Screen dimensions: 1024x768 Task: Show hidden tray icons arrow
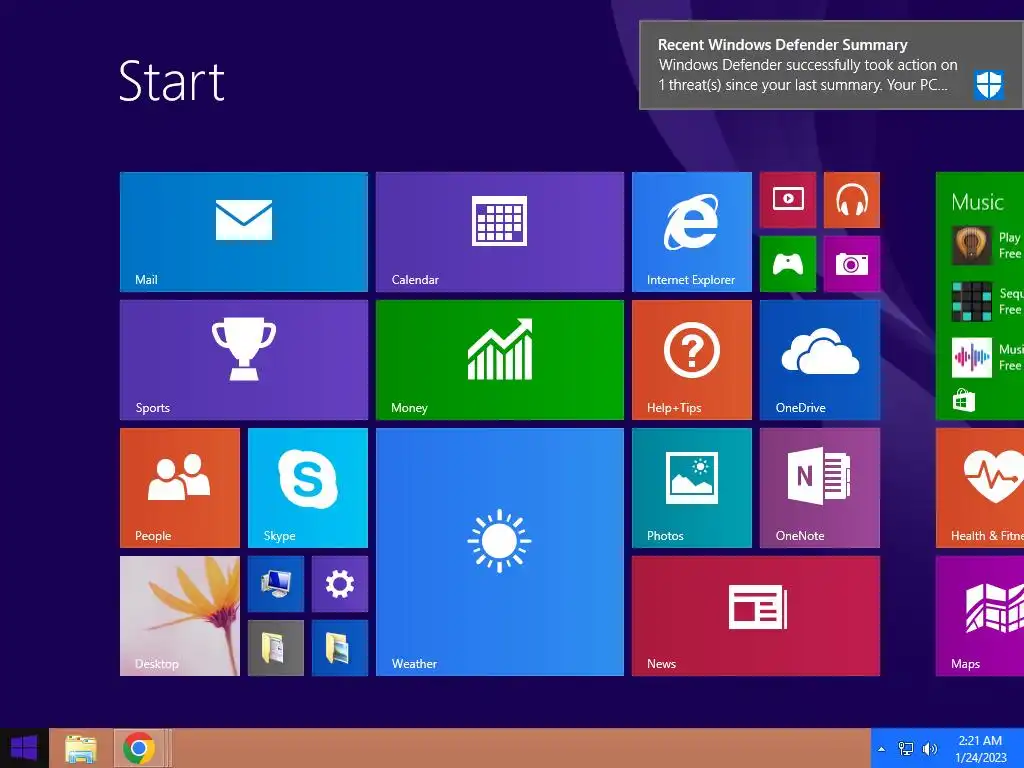pos(882,749)
